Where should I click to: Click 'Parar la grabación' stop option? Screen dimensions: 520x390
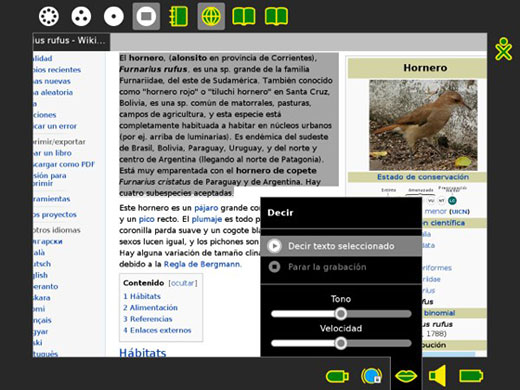pyautogui.click(x=341, y=267)
